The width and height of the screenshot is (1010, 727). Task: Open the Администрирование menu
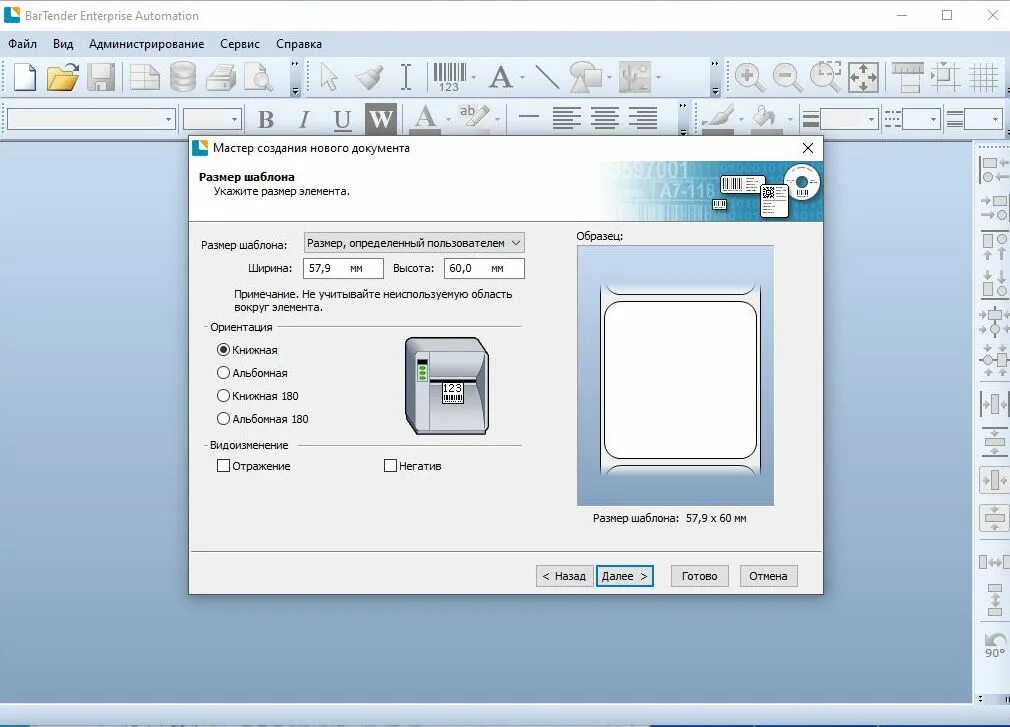146,44
